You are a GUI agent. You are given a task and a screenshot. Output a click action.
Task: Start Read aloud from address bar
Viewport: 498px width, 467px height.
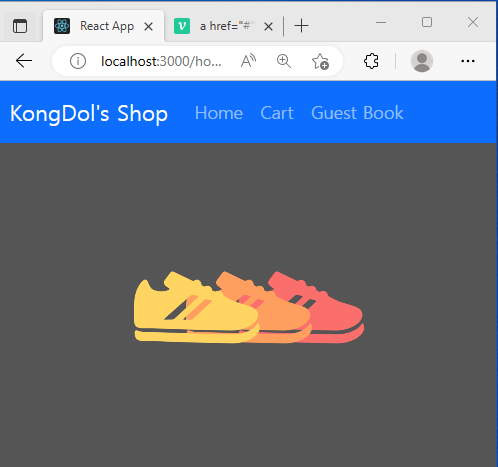coord(248,61)
